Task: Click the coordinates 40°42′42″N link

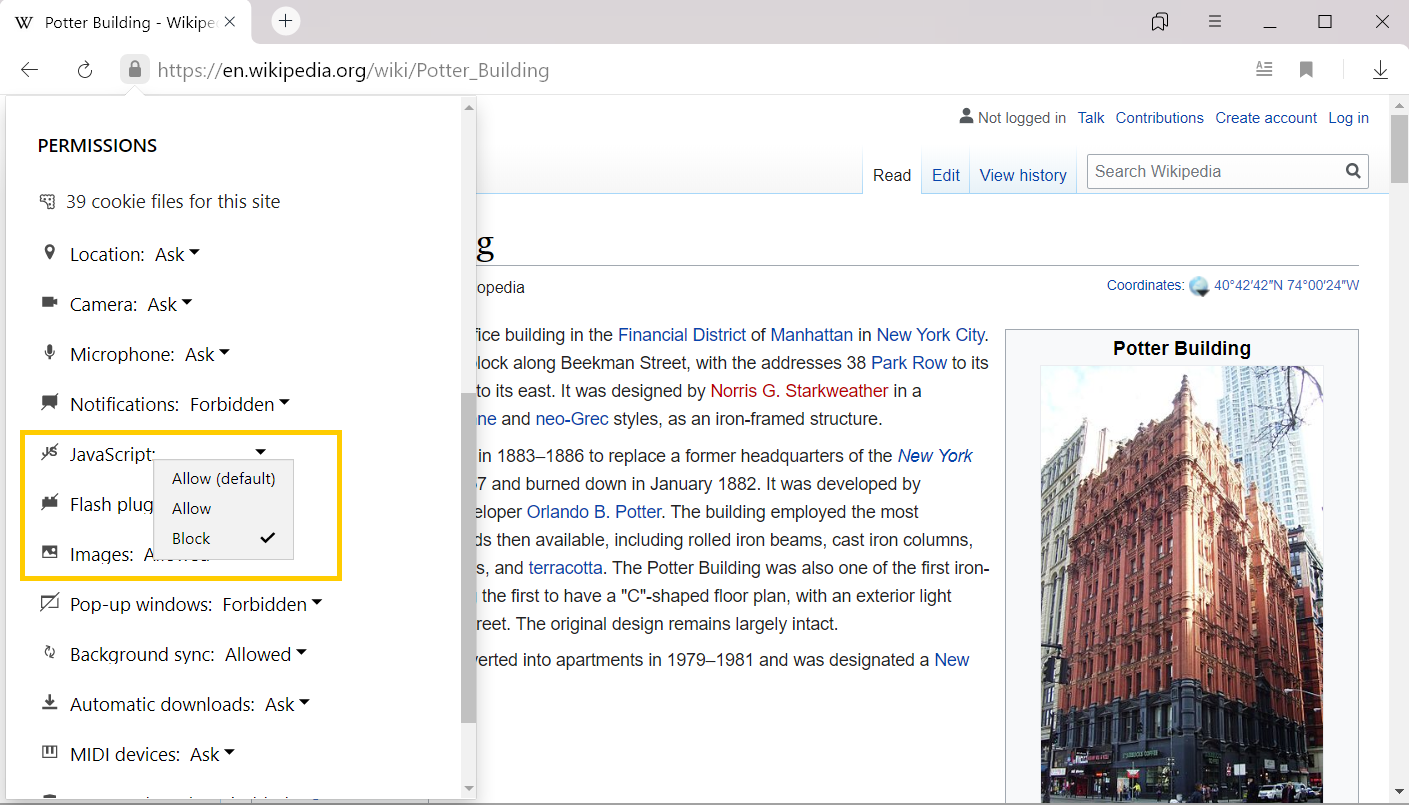Action: 1286,285
